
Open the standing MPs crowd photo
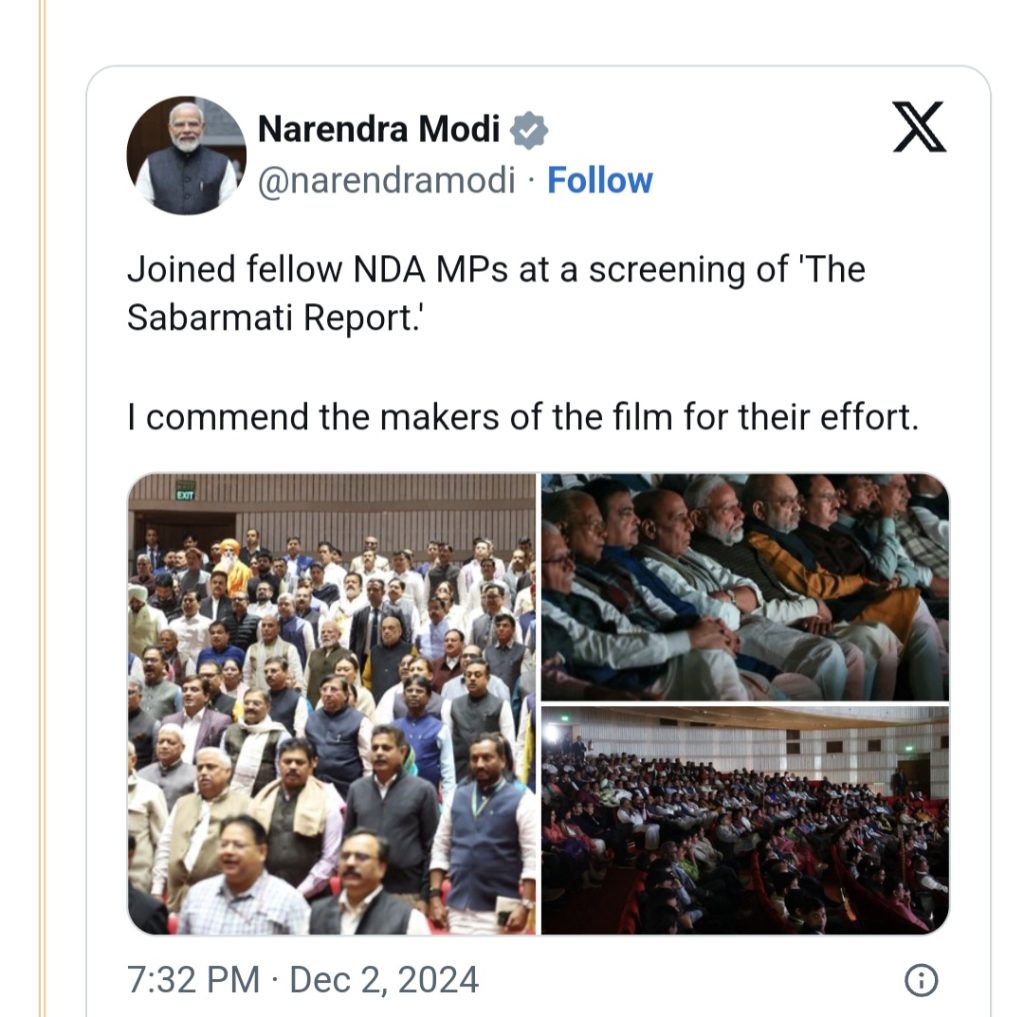(x=332, y=703)
